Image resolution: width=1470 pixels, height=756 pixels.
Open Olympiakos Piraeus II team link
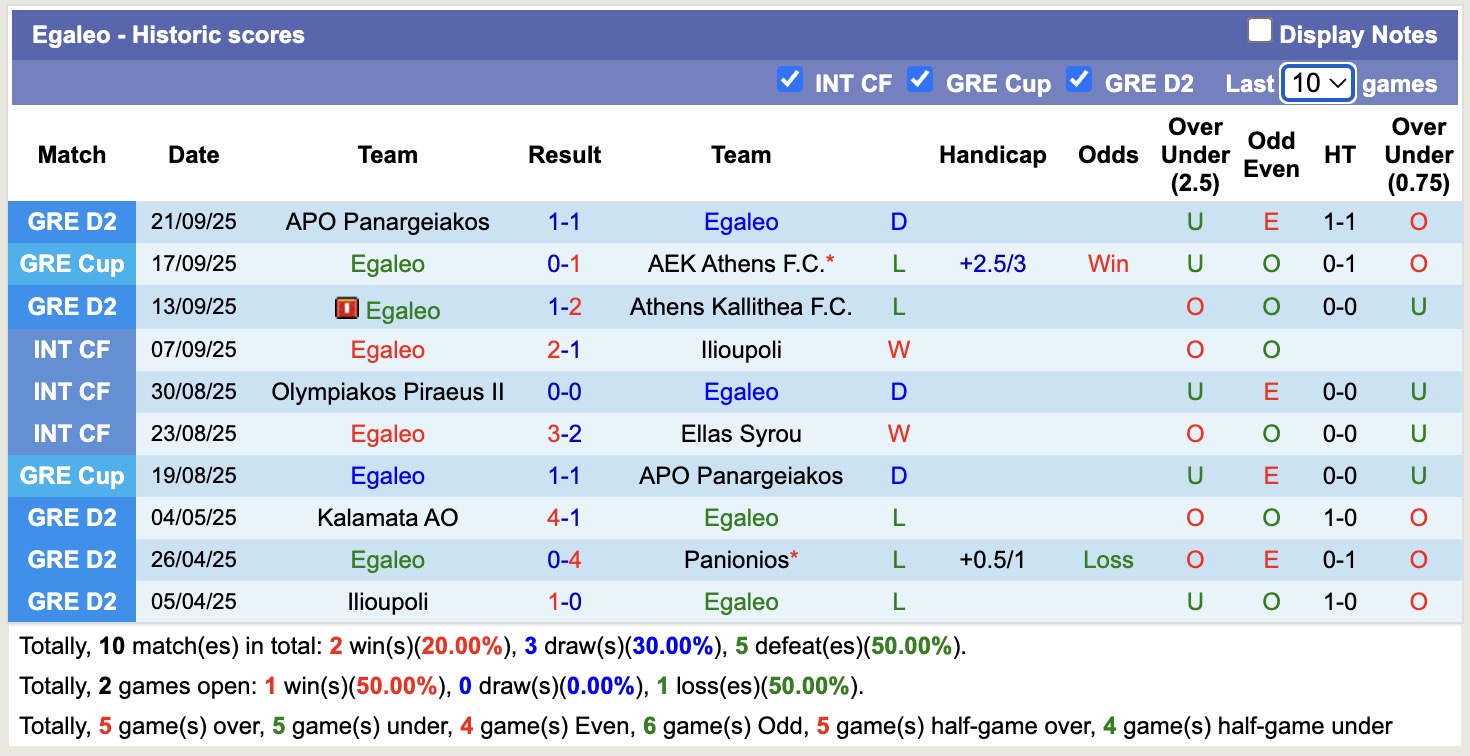point(387,392)
